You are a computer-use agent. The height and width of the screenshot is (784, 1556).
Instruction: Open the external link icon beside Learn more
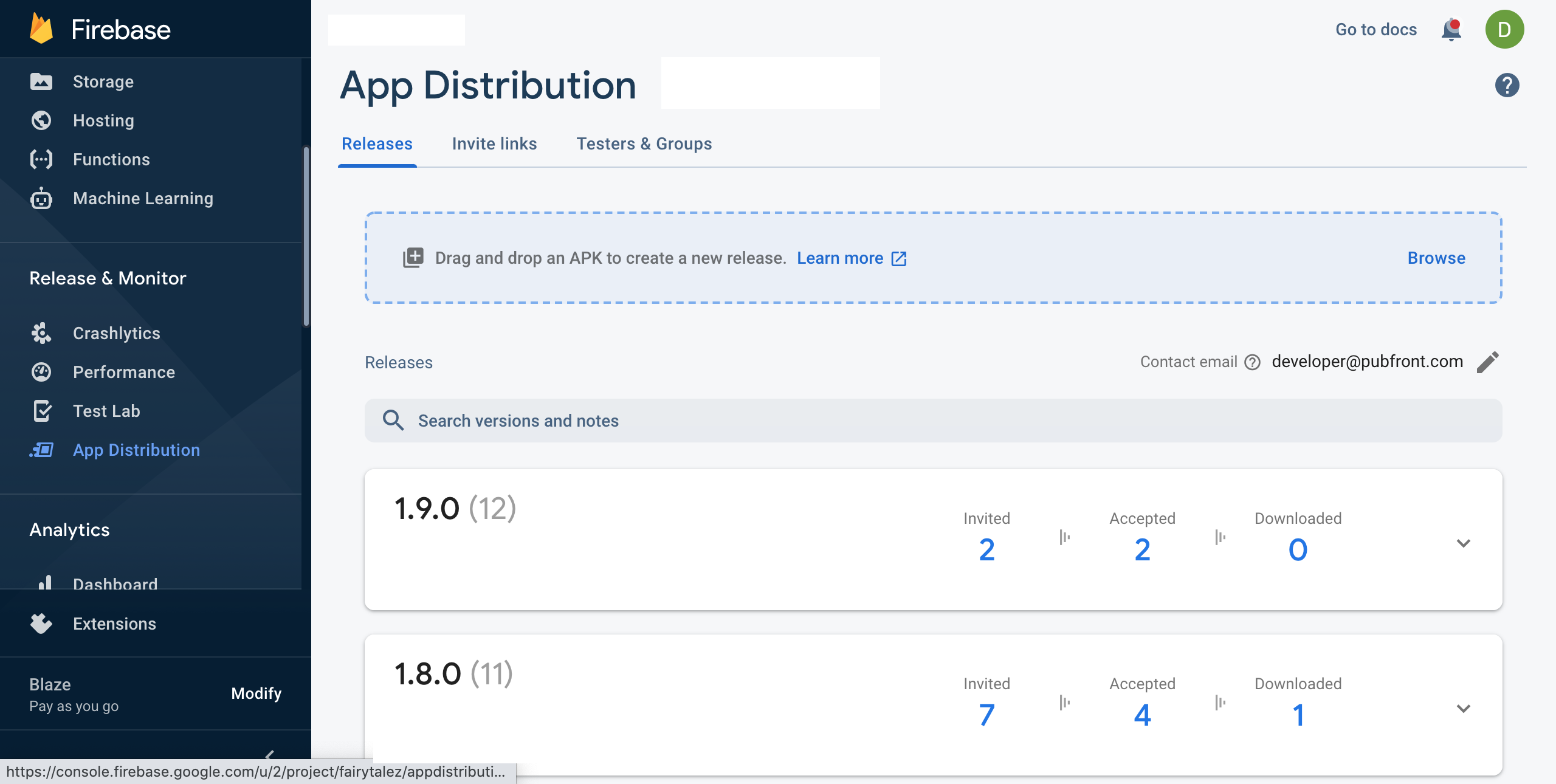click(x=899, y=258)
